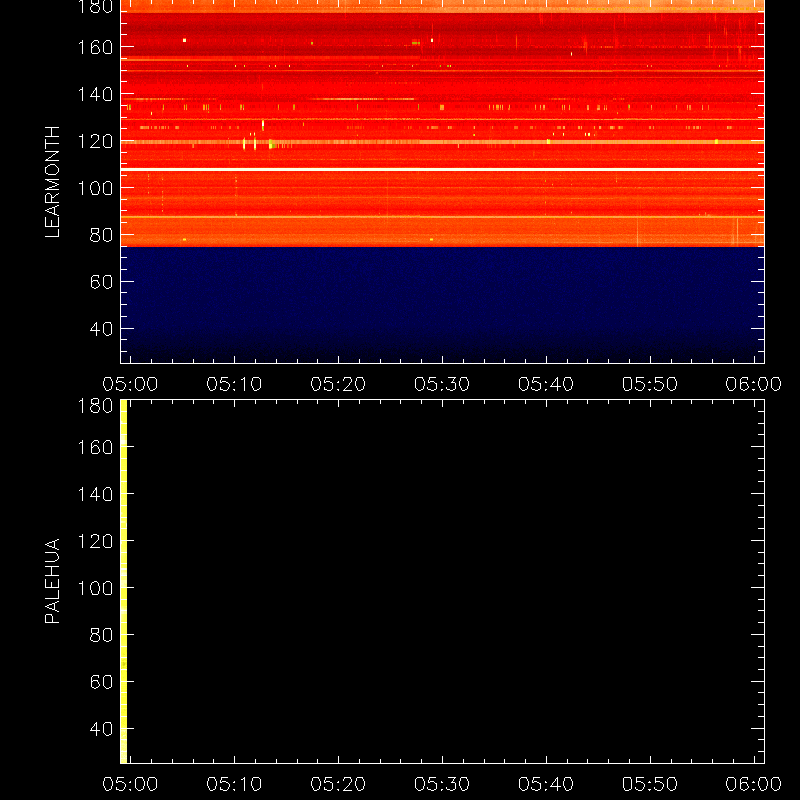Click the 05:30 time label under Learmonth plot

[x=442, y=384]
